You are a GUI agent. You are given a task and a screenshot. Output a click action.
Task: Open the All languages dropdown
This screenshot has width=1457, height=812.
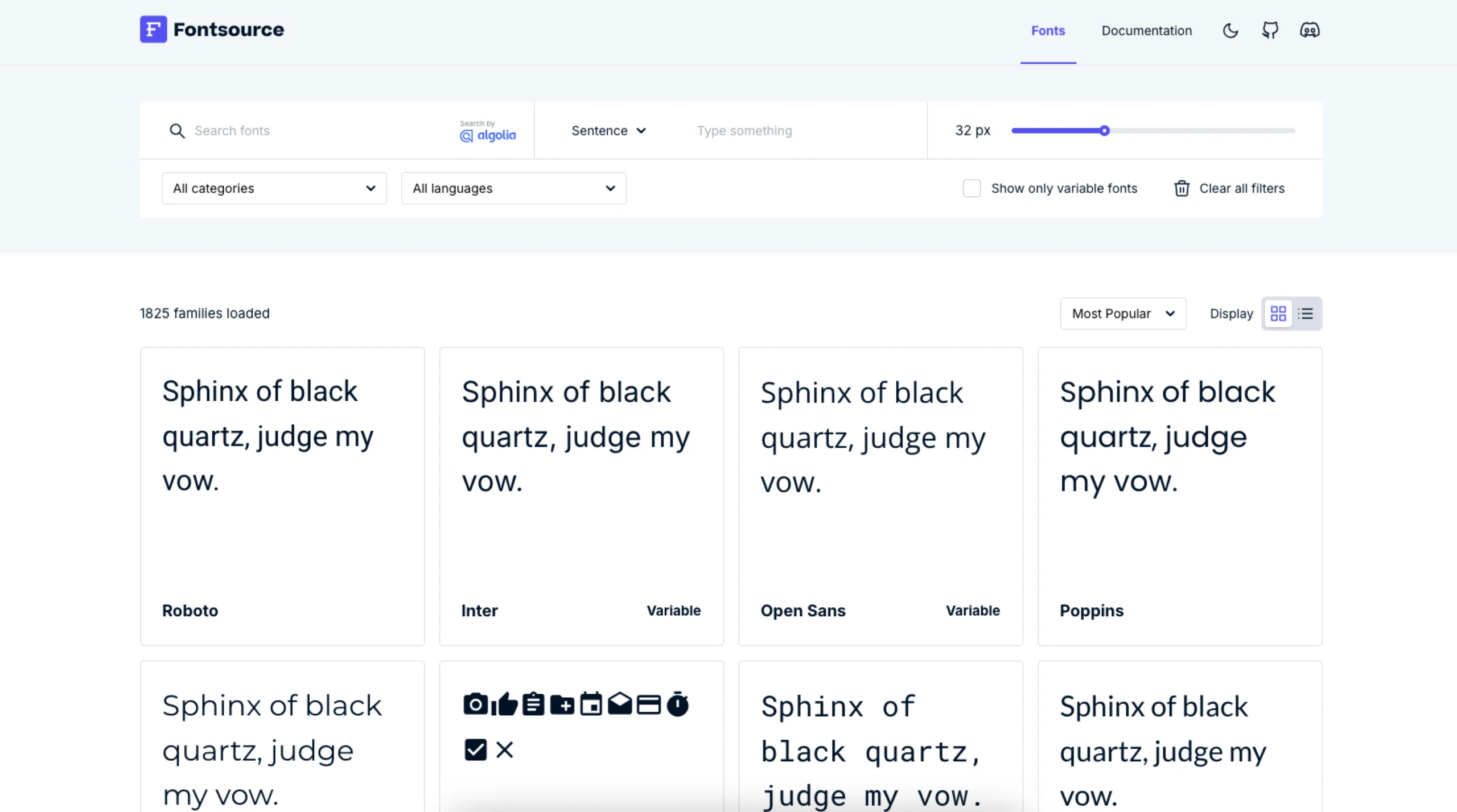pyautogui.click(x=514, y=188)
